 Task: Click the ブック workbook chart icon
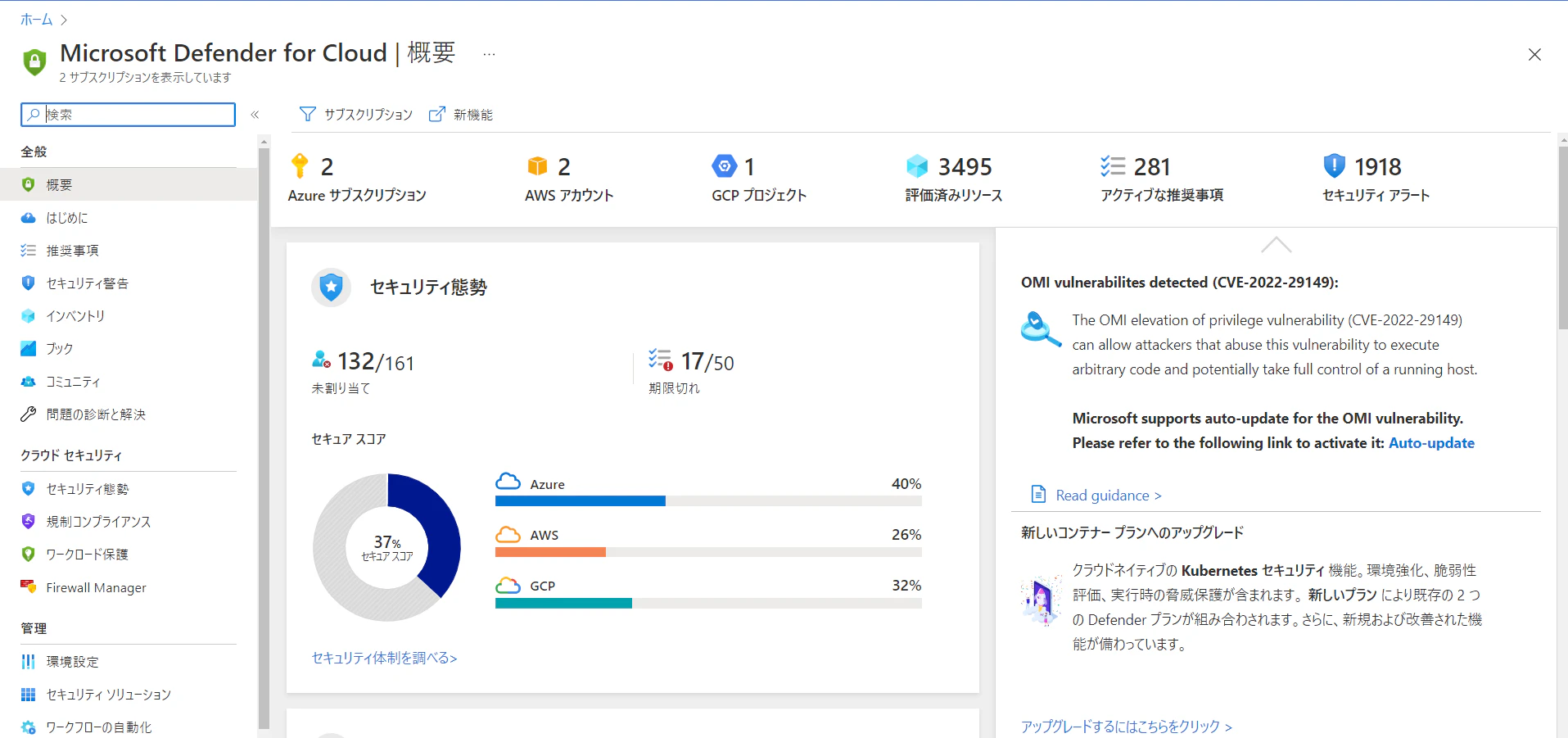pyautogui.click(x=28, y=348)
